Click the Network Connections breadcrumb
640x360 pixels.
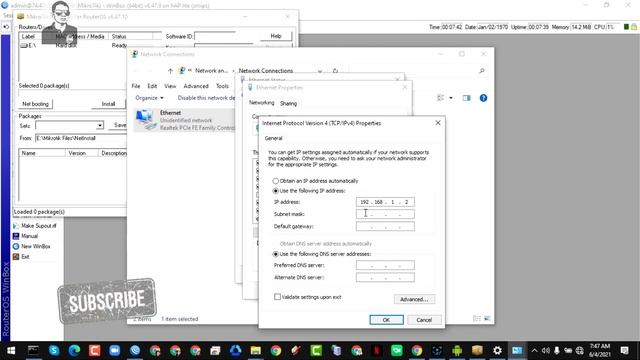coord(266,71)
